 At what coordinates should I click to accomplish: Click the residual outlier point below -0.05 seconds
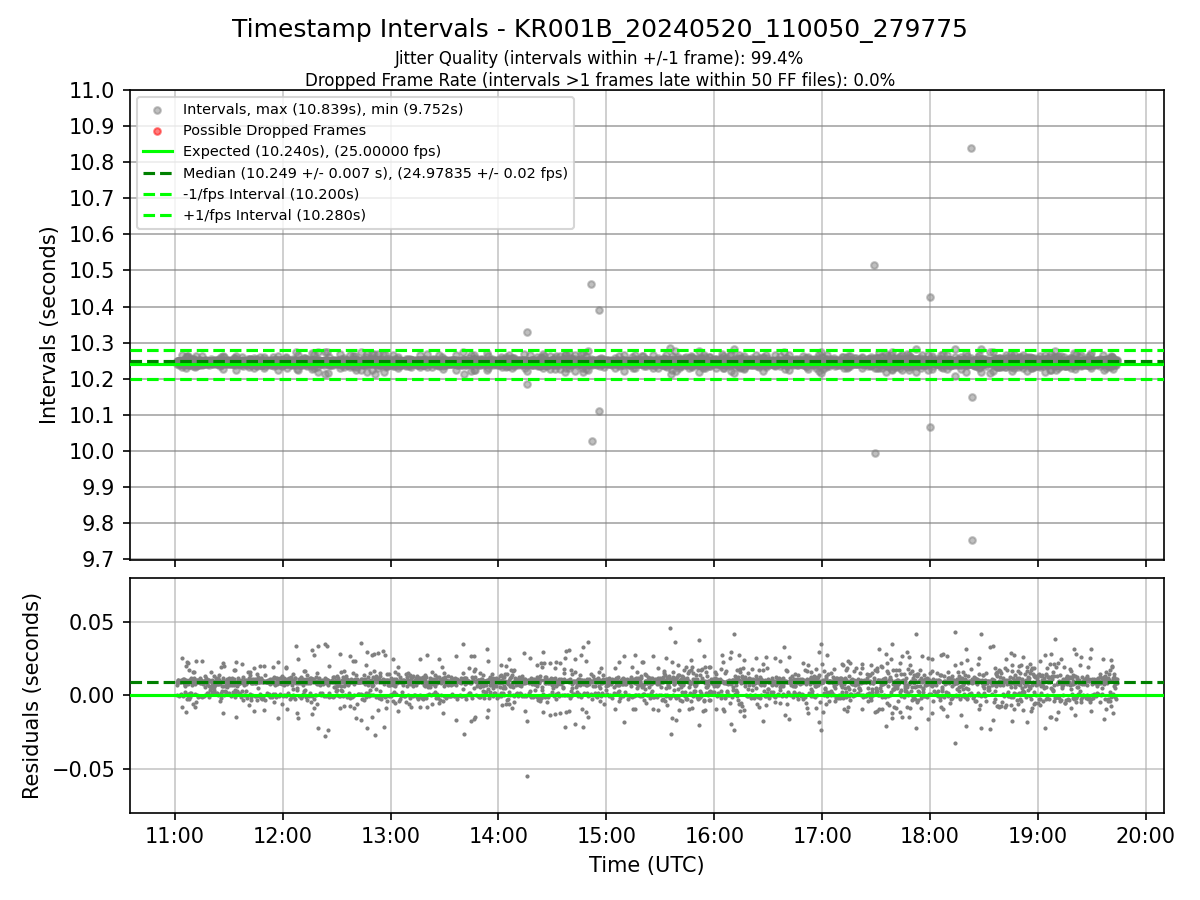tap(527, 776)
